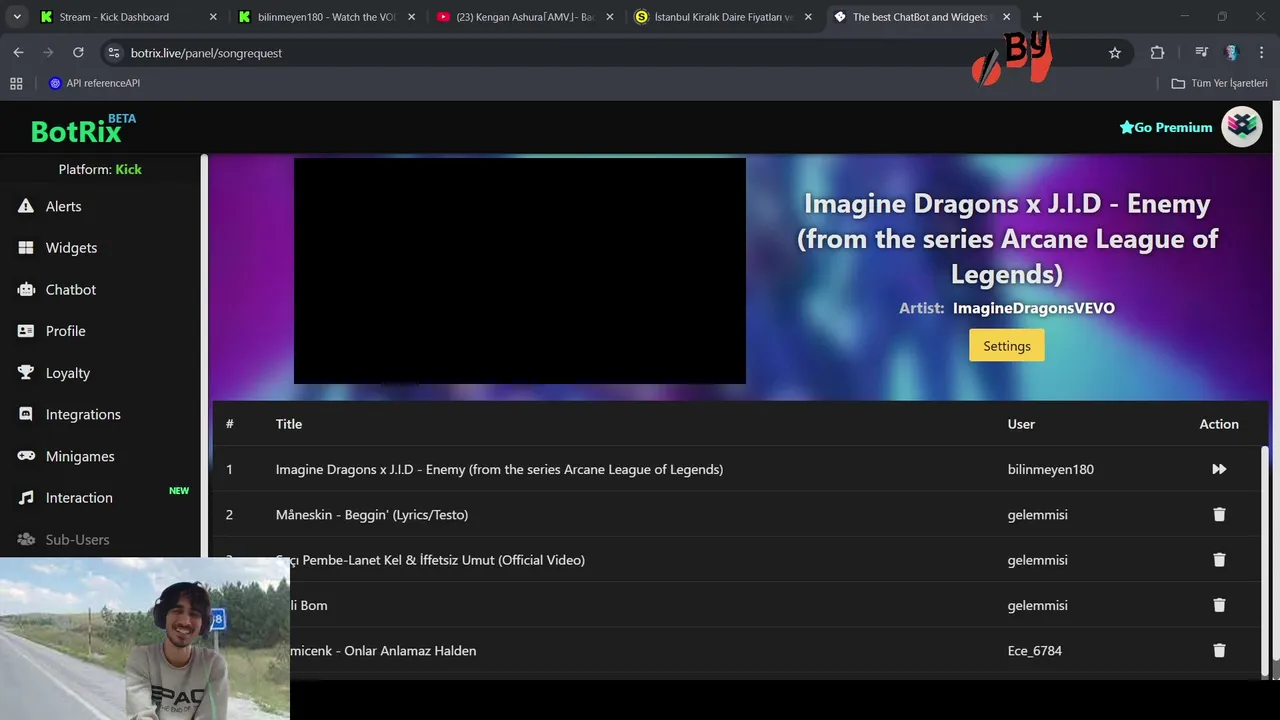Open the tab search dropdown

pyautogui.click(x=16, y=17)
